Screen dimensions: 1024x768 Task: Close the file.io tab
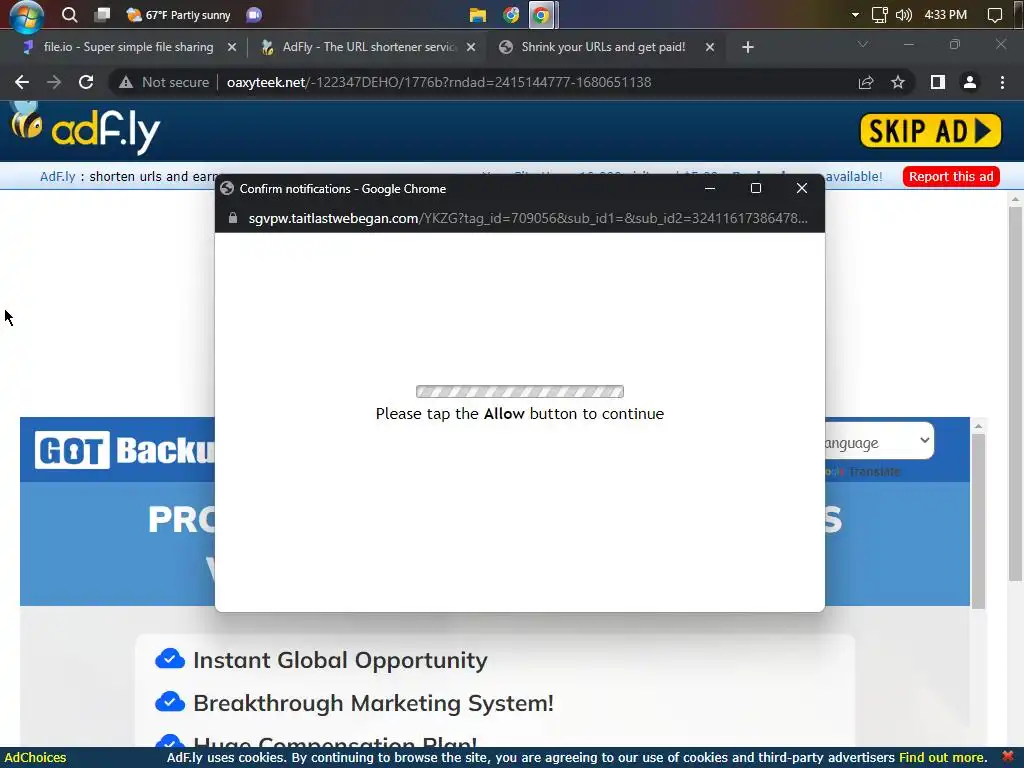[232, 47]
